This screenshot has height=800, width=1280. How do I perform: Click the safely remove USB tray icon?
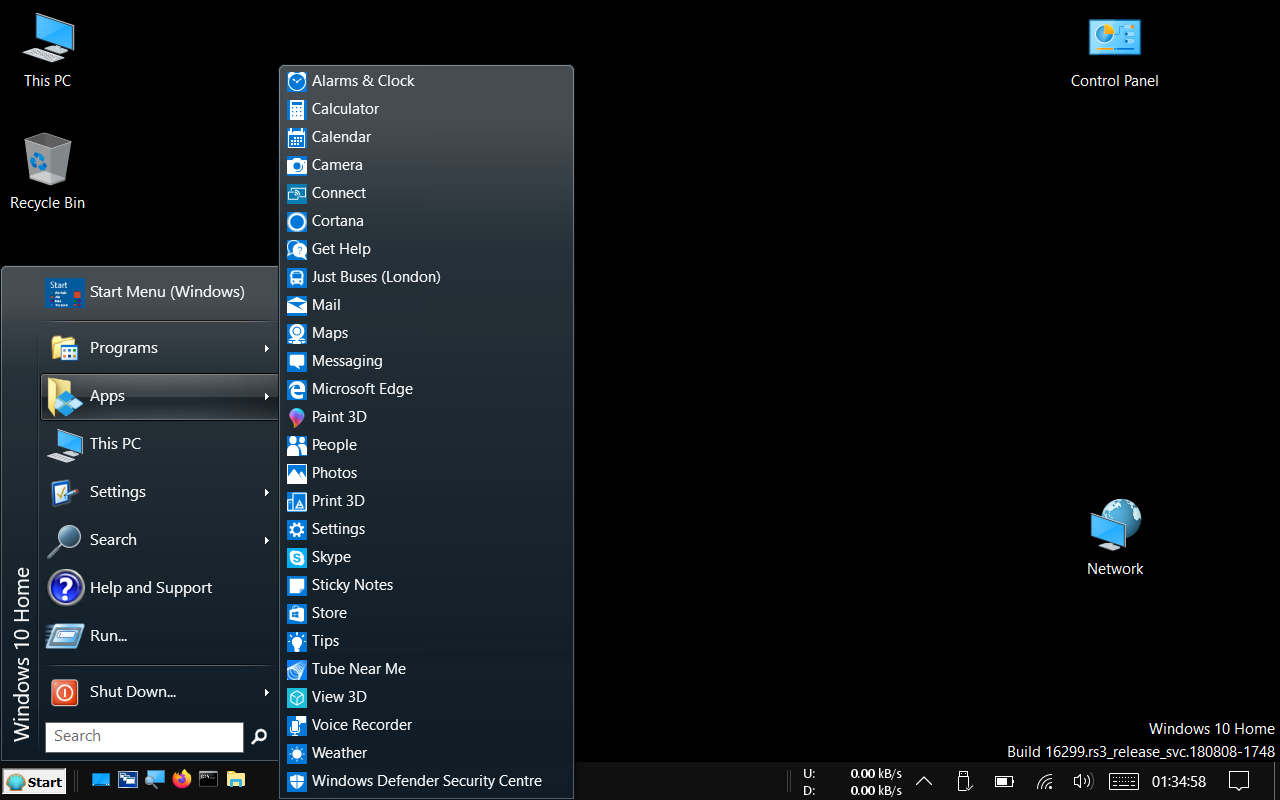point(964,781)
